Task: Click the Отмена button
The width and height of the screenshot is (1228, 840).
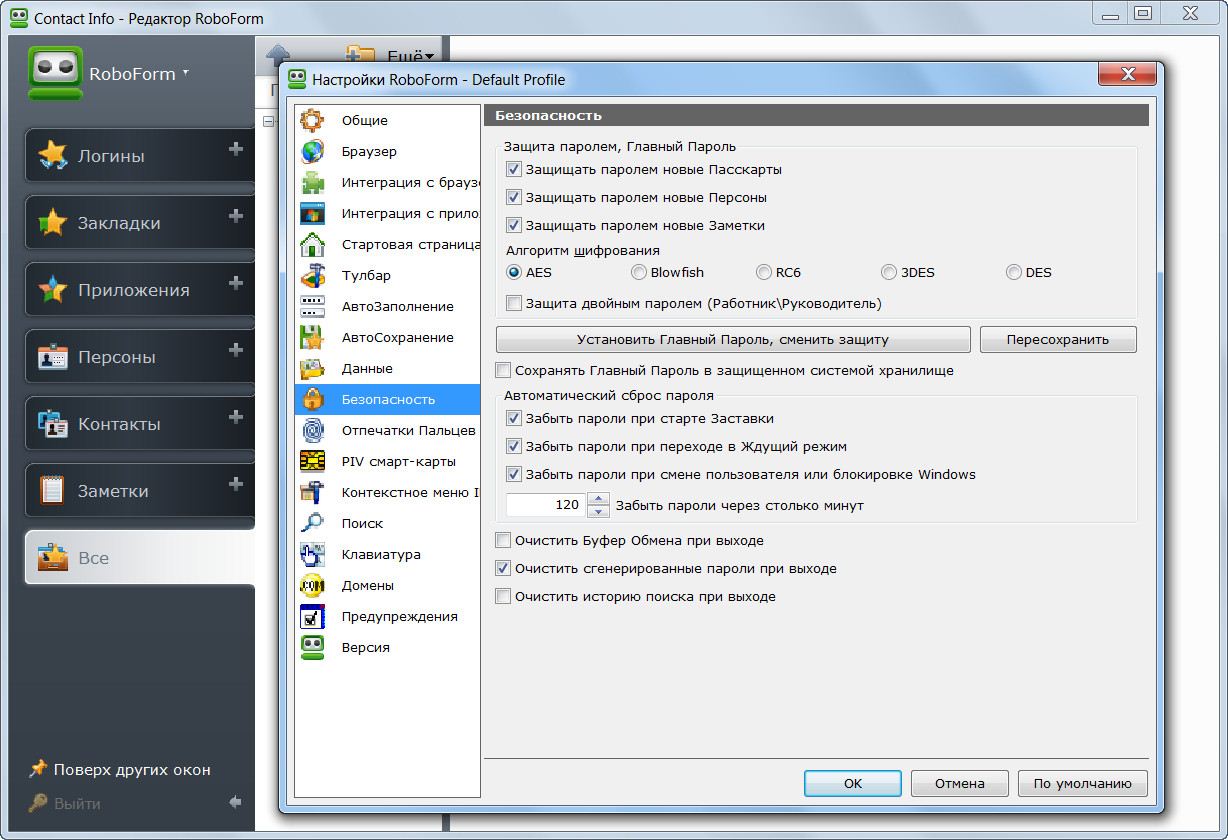Action: [960, 783]
